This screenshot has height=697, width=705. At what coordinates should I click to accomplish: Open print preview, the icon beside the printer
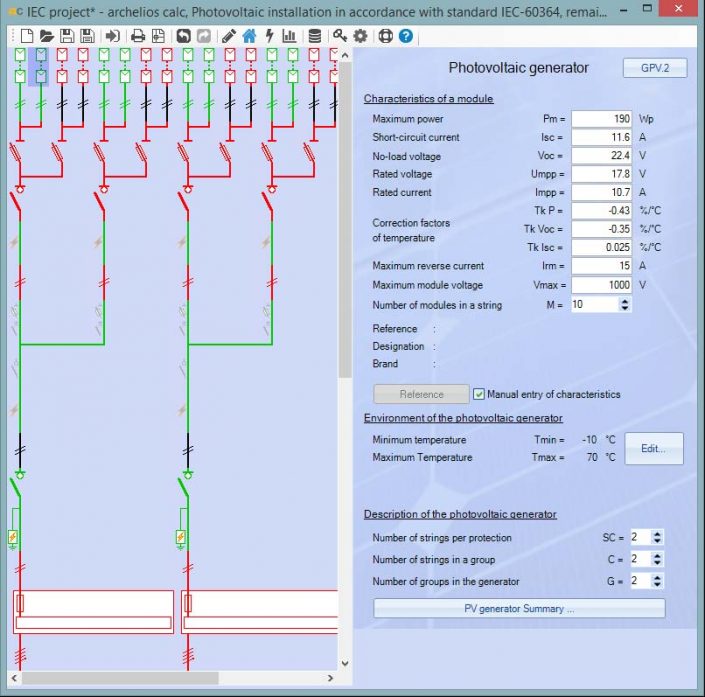158,36
